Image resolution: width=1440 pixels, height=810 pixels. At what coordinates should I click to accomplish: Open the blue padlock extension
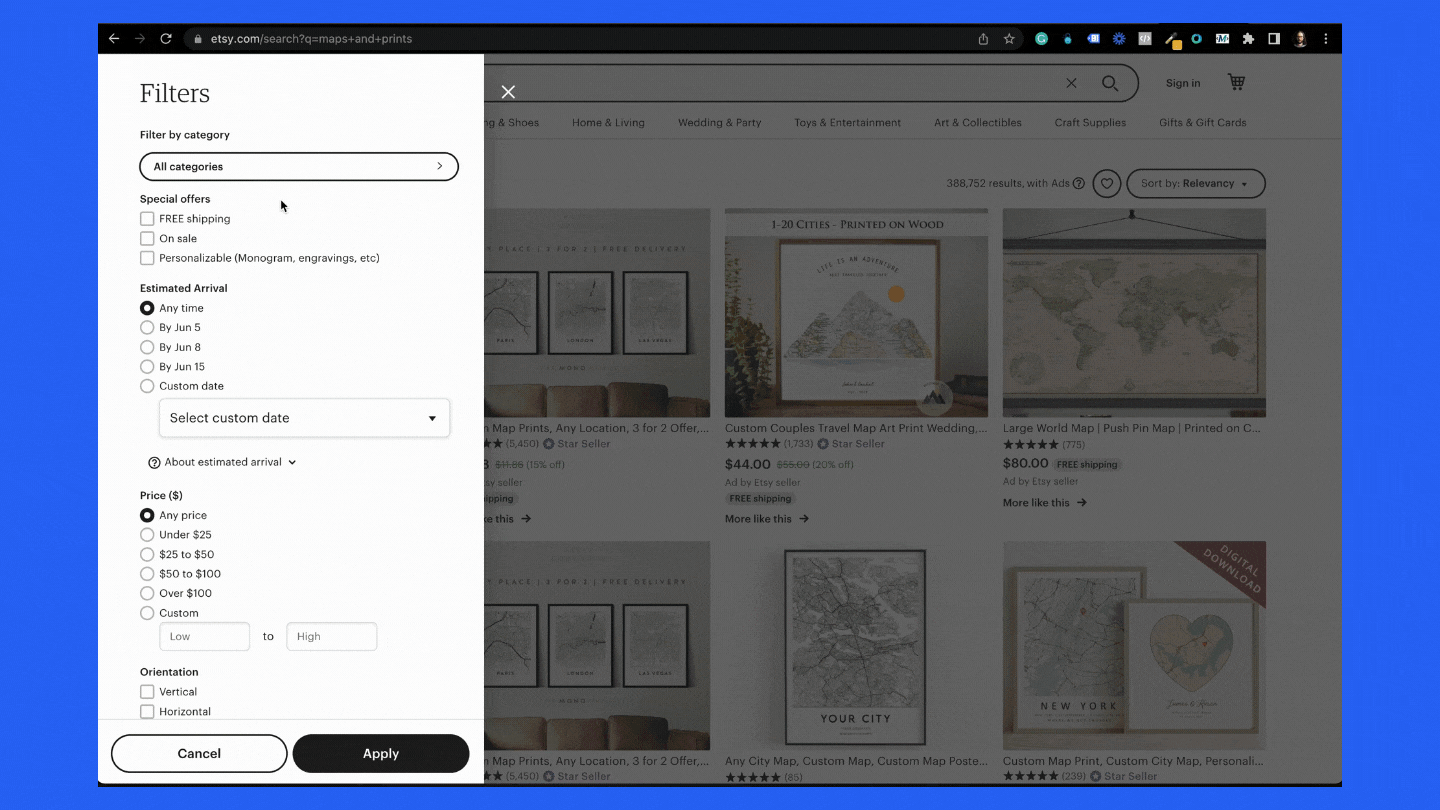[x=1067, y=39]
